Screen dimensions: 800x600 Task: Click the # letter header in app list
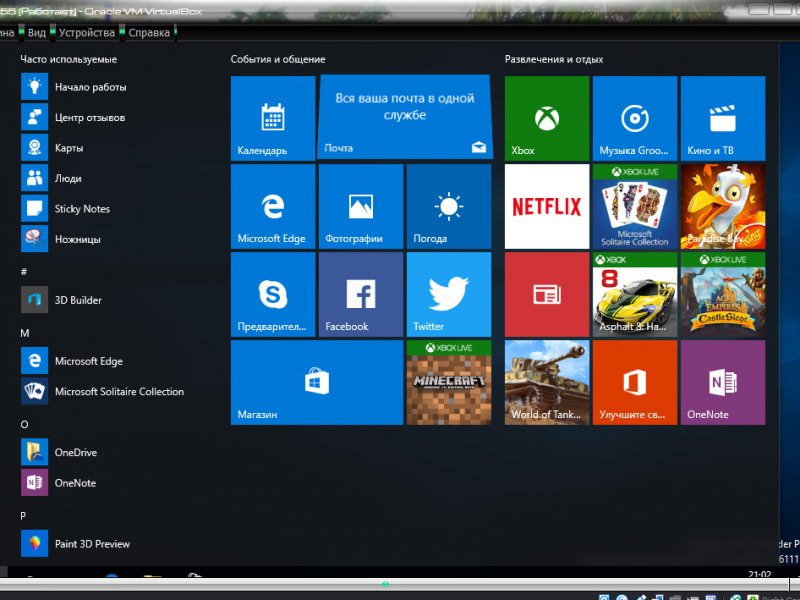[x=23, y=271]
